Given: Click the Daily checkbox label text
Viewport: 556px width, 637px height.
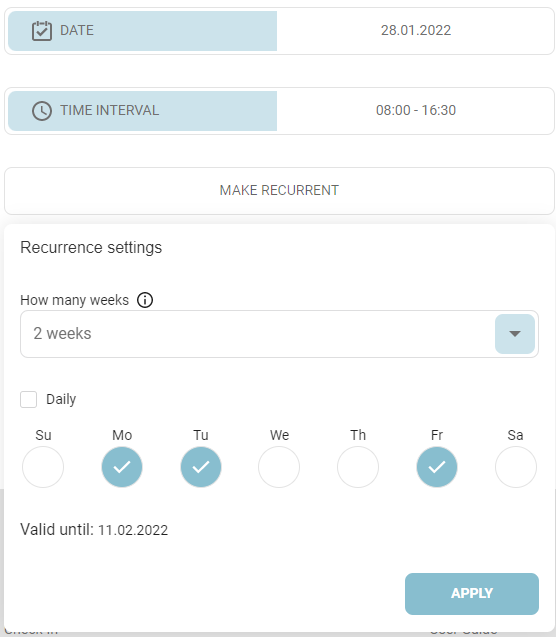Looking at the screenshot, I should (x=61, y=399).
